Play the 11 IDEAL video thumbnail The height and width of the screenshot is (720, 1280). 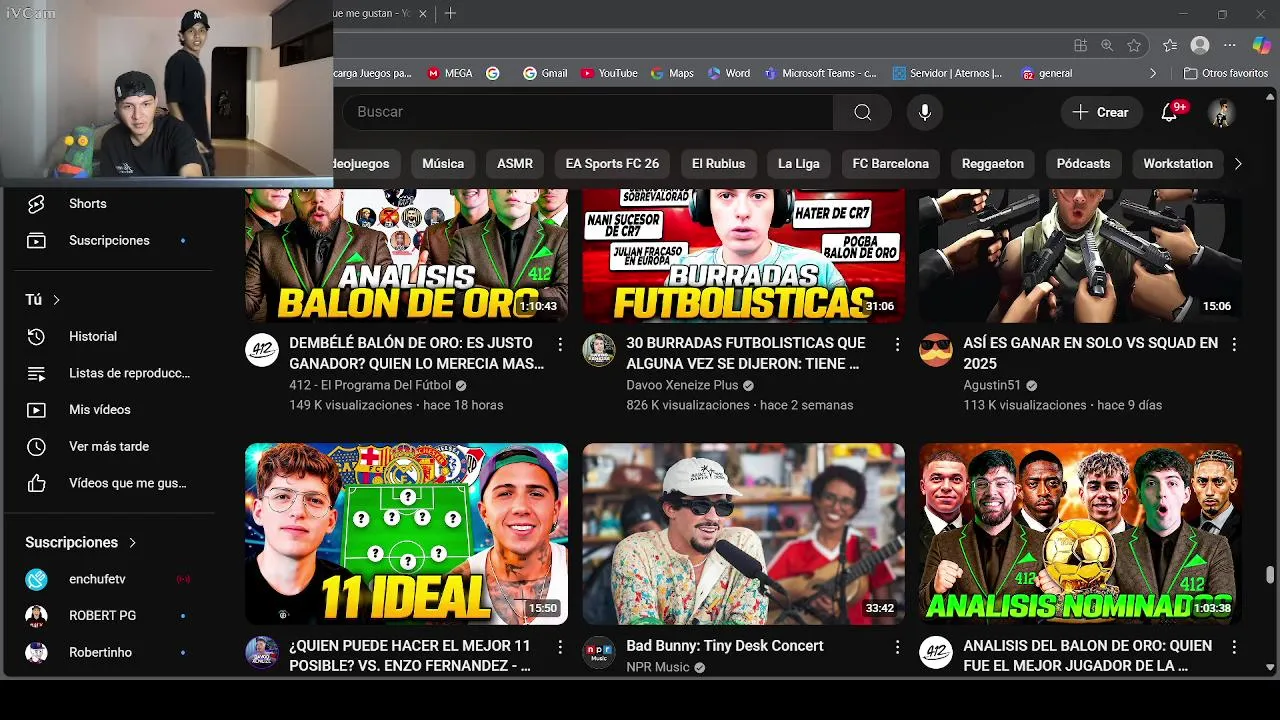point(406,534)
